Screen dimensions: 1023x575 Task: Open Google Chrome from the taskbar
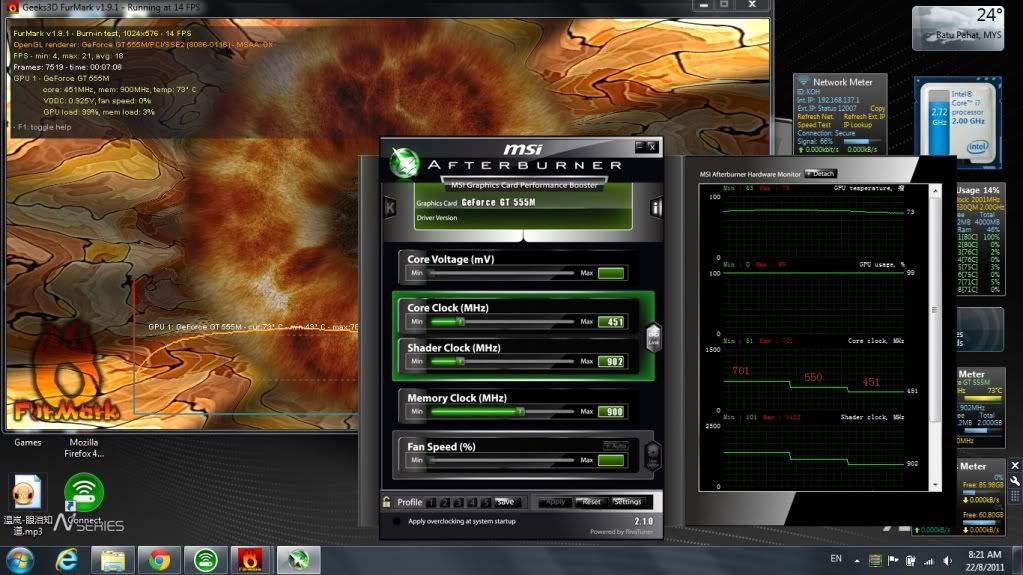(x=158, y=561)
